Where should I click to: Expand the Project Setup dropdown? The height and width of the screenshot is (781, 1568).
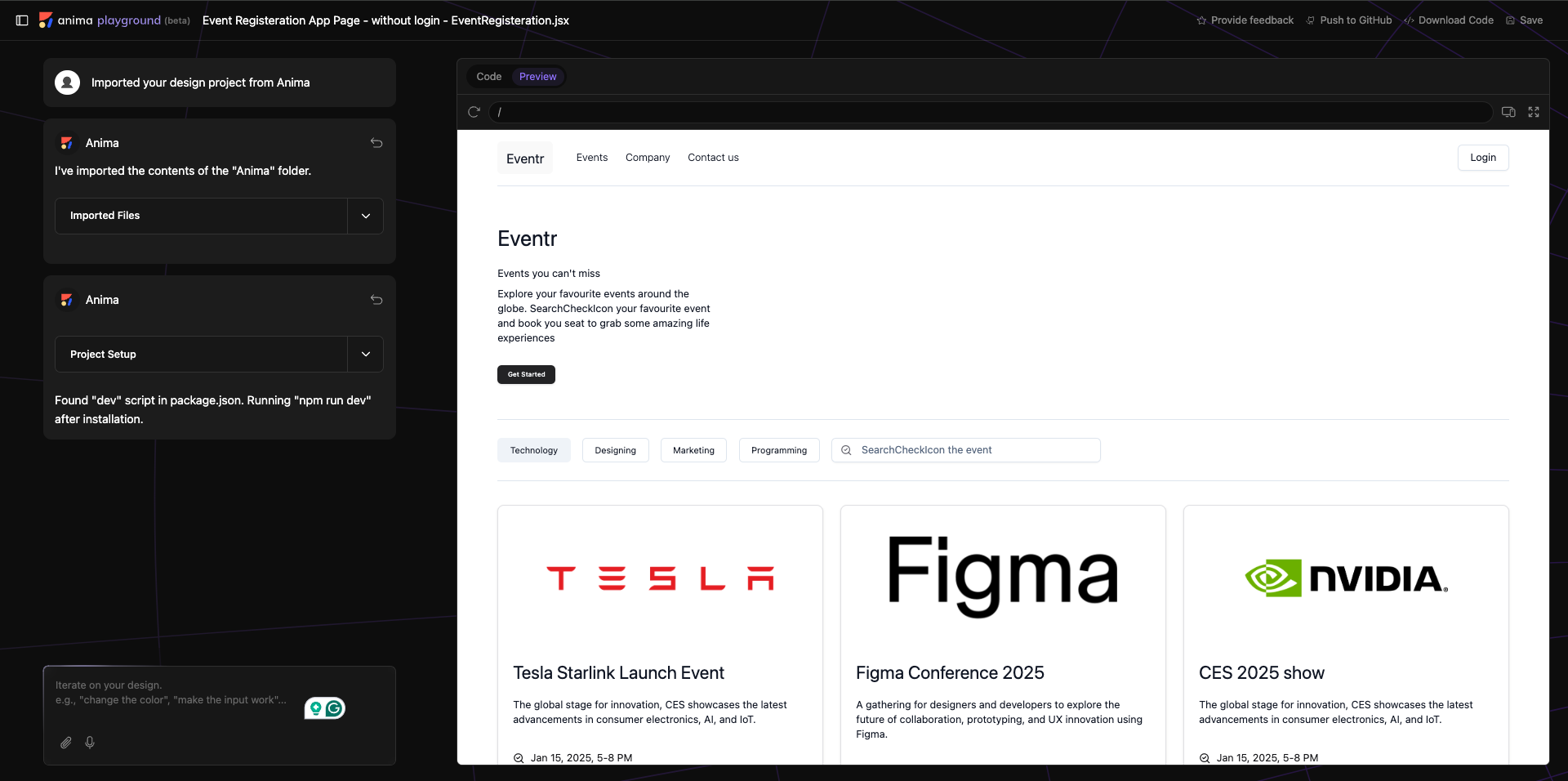click(366, 355)
